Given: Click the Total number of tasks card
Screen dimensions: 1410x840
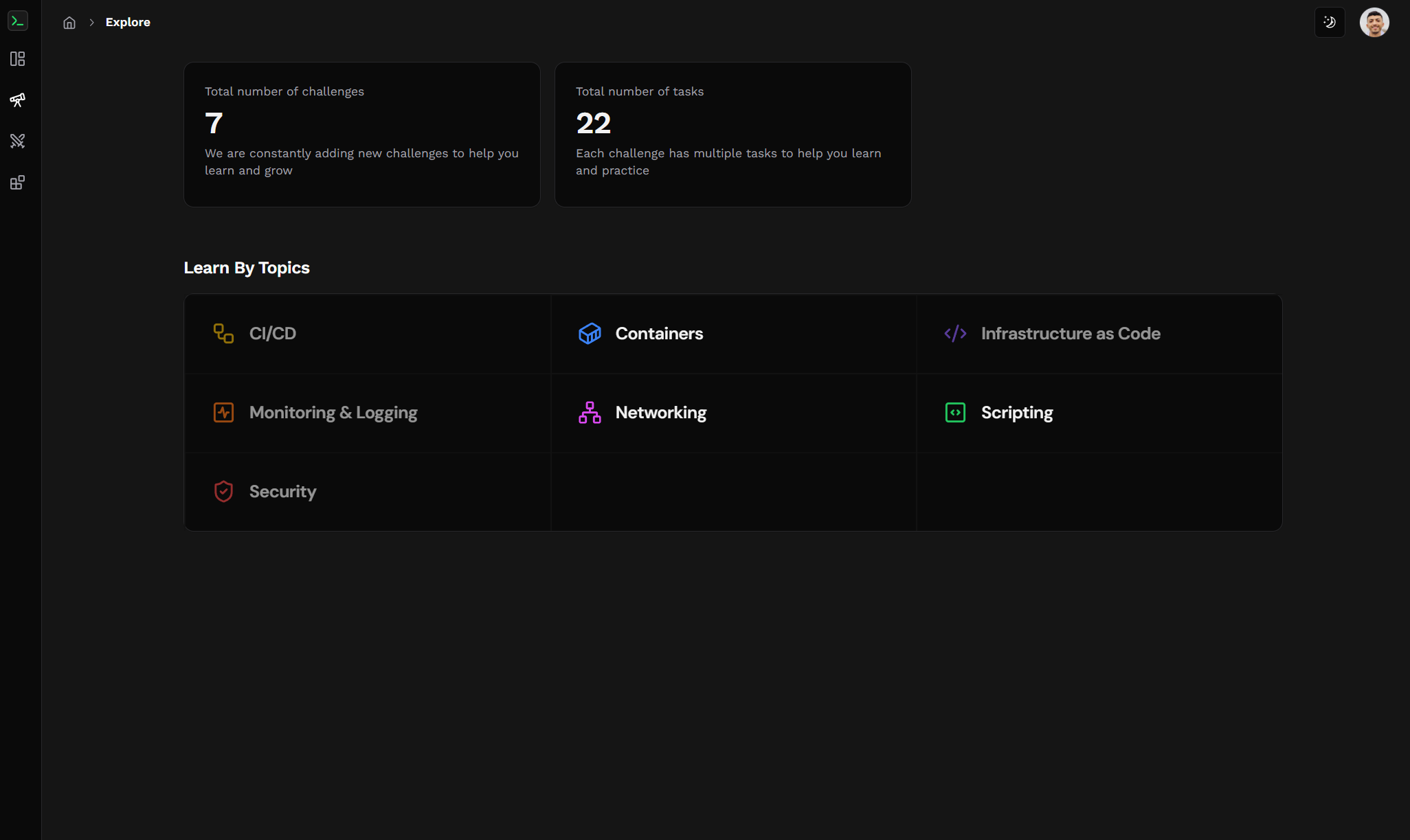Looking at the screenshot, I should [732, 135].
